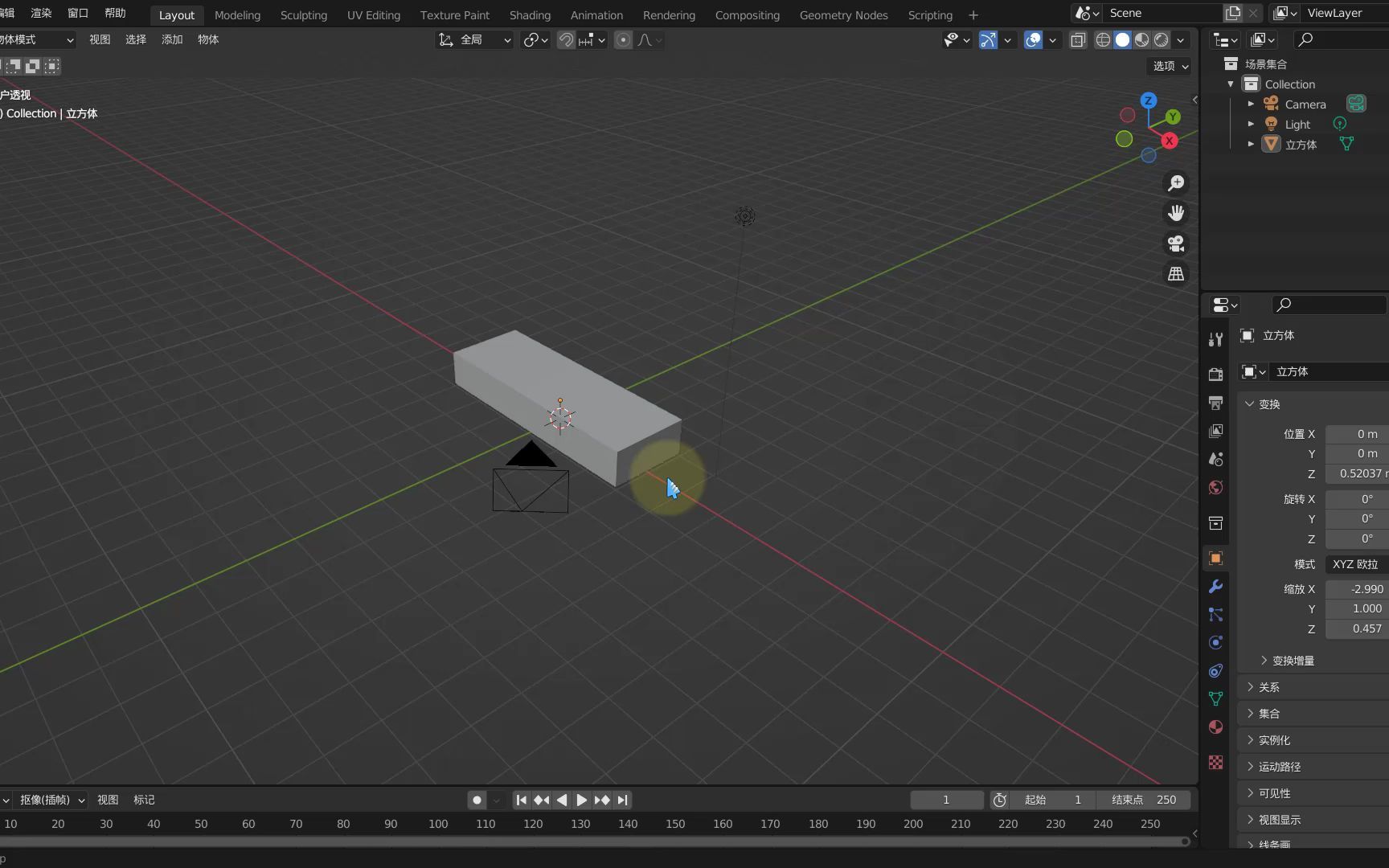The image size is (1389, 868).
Task: Jump to the timeline end frame
Action: pyautogui.click(x=622, y=800)
